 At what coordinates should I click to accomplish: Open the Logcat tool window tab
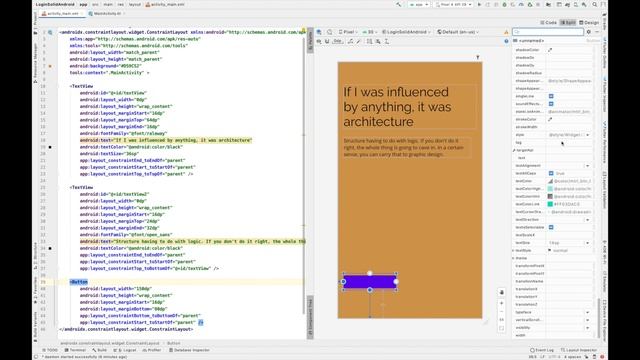(x=125, y=350)
